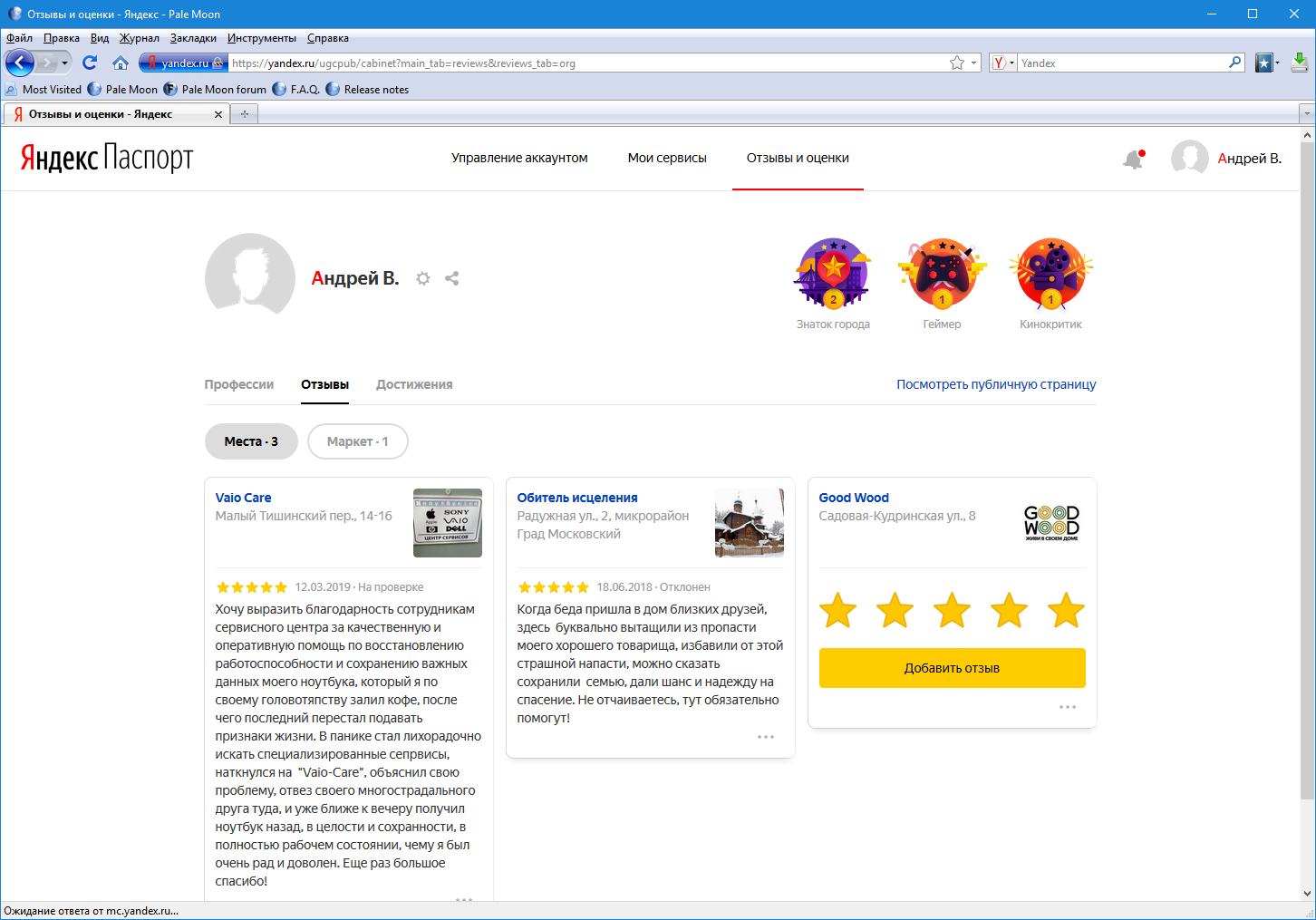Select the Отзывы и оценки header tab
The image size is (1316, 920).
[x=798, y=158]
